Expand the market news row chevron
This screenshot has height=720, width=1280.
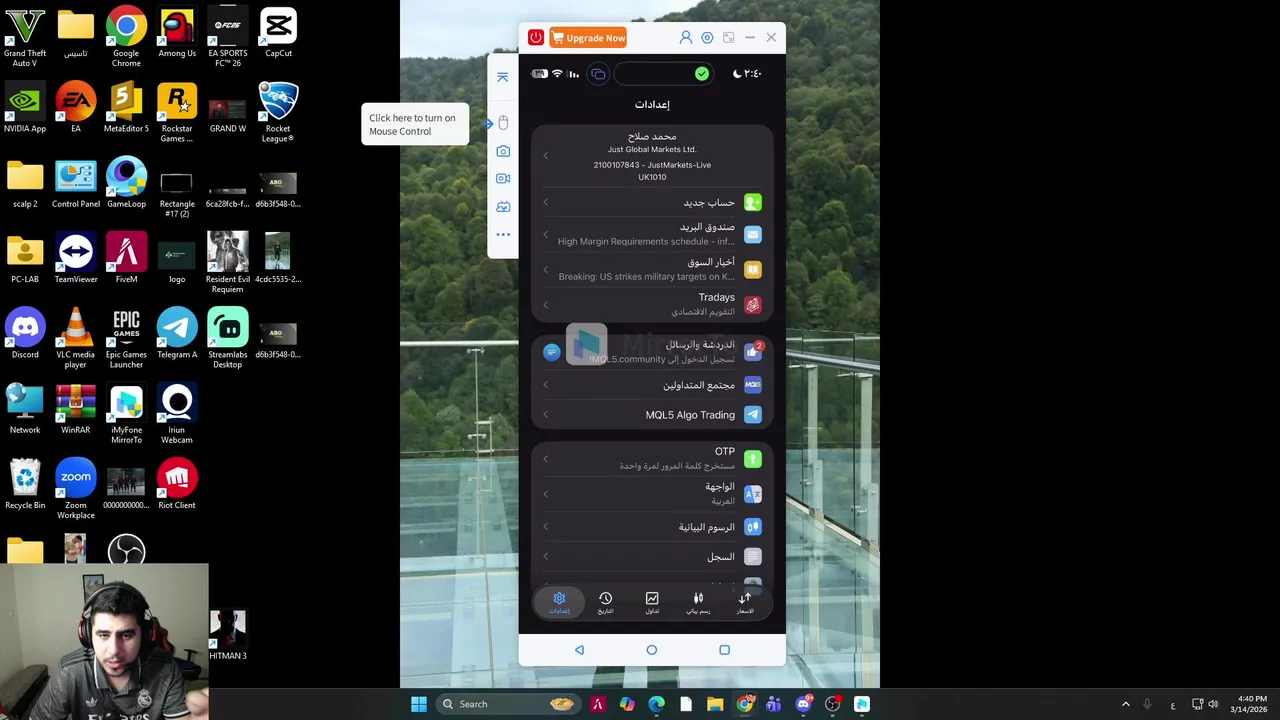tap(546, 270)
